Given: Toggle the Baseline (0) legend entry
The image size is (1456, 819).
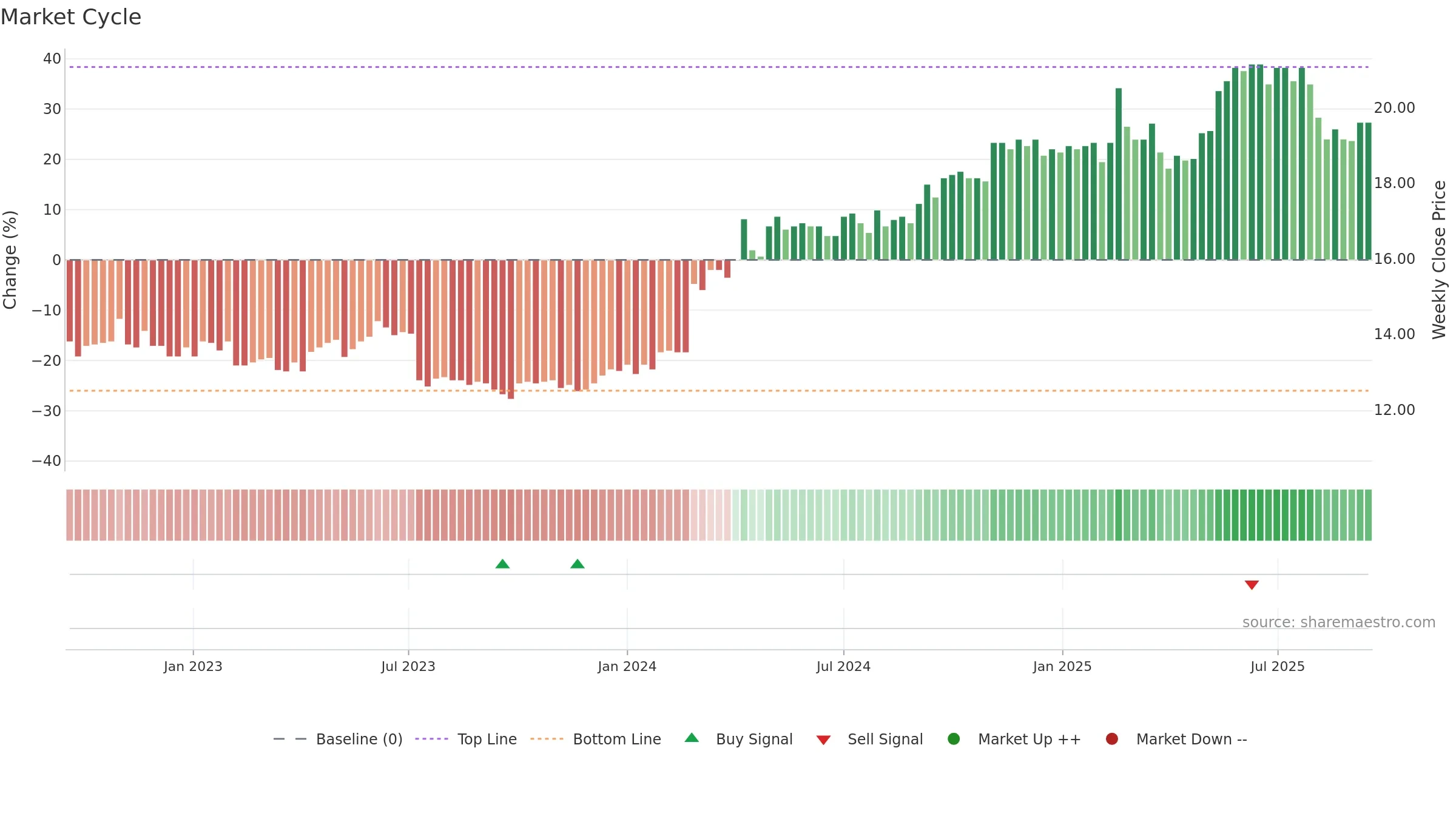Looking at the screenshot, I should pos(338,739).
